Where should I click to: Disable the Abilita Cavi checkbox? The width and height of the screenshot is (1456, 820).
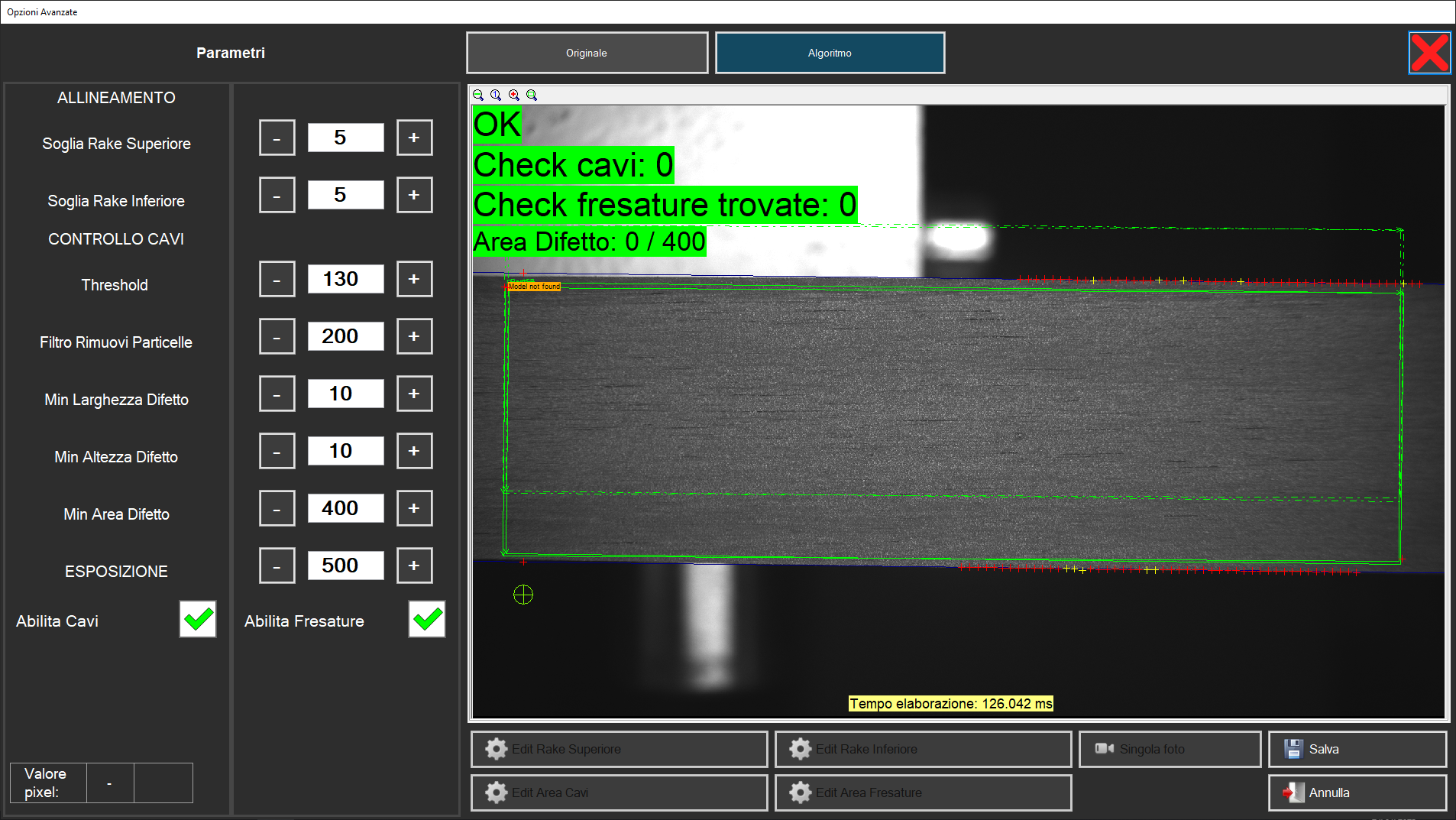tap(198, 619)
